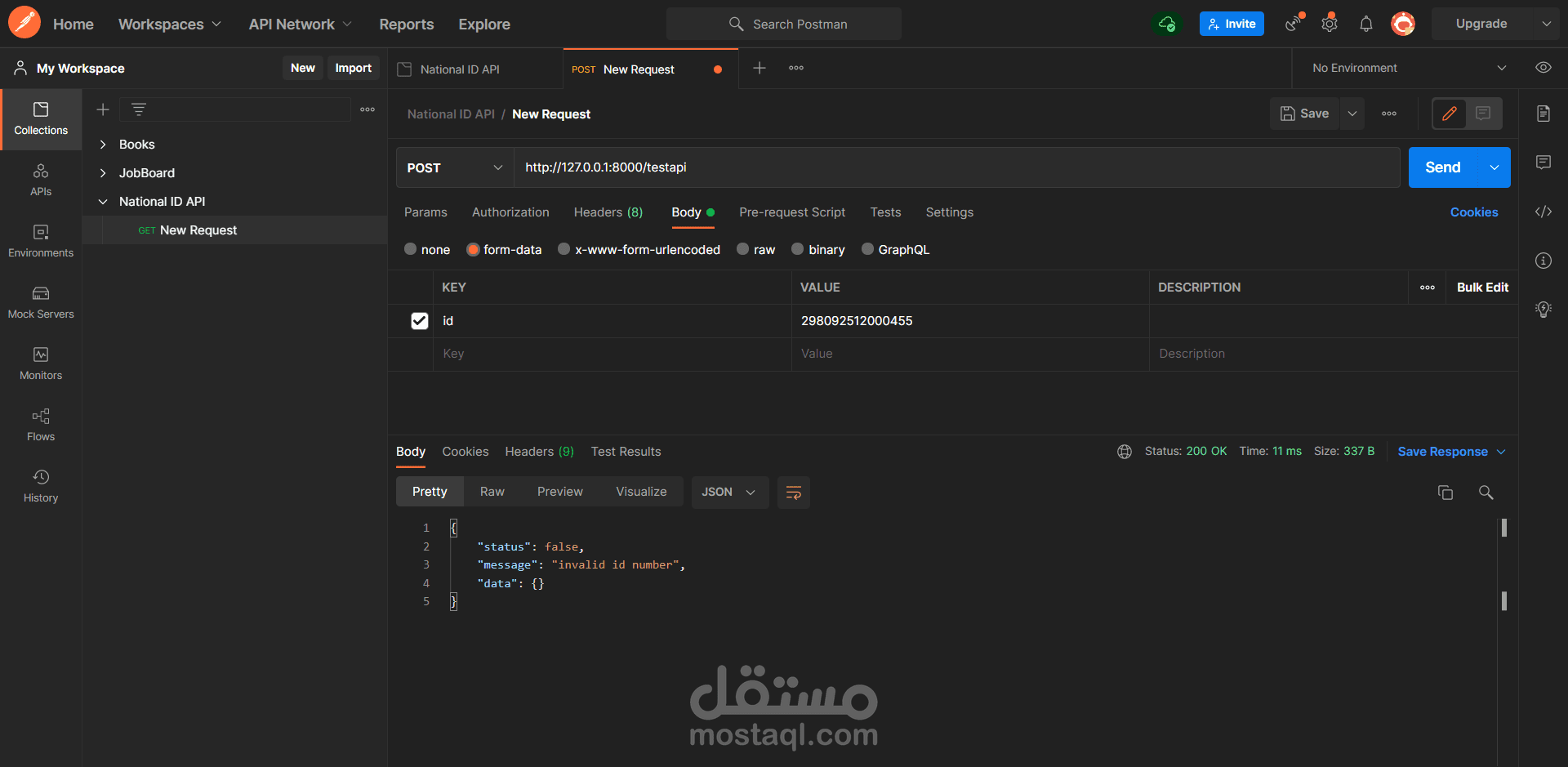Click the Search Postman box

coord(784,24)
